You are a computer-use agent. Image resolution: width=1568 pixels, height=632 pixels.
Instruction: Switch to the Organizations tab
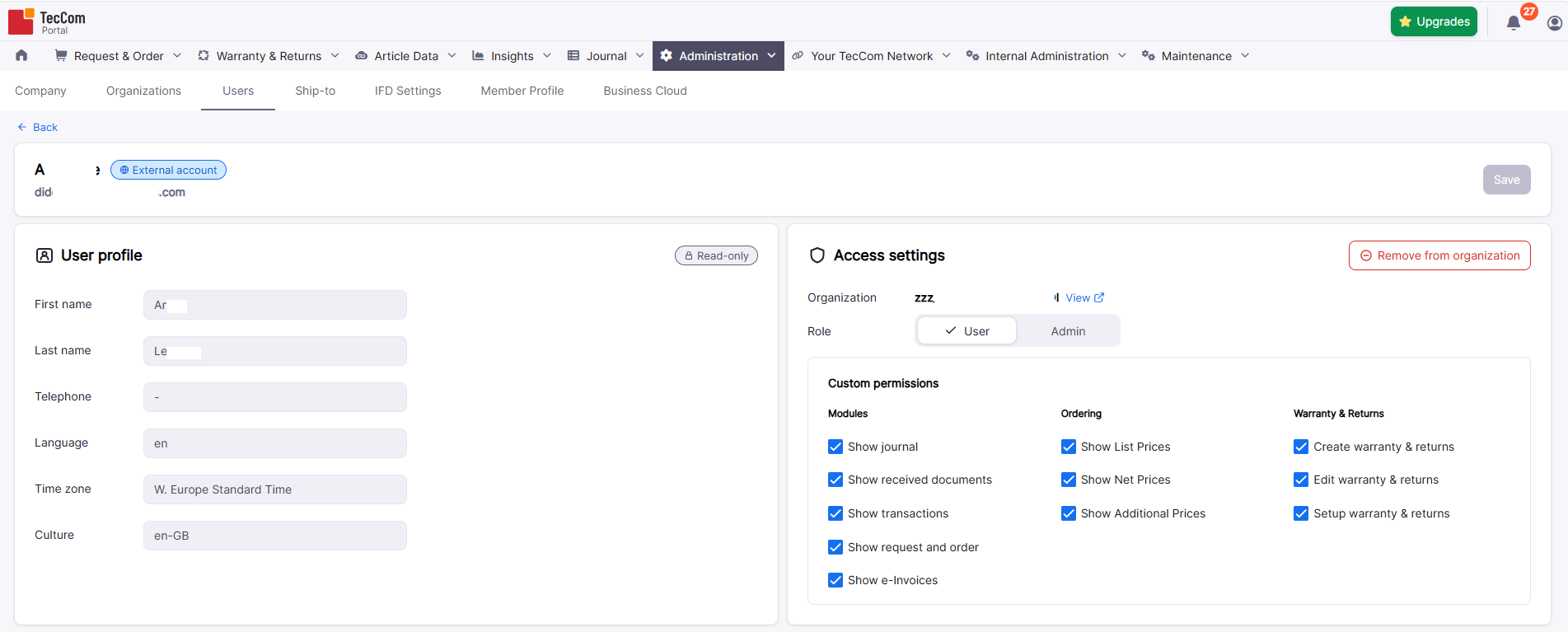point(143,91)
